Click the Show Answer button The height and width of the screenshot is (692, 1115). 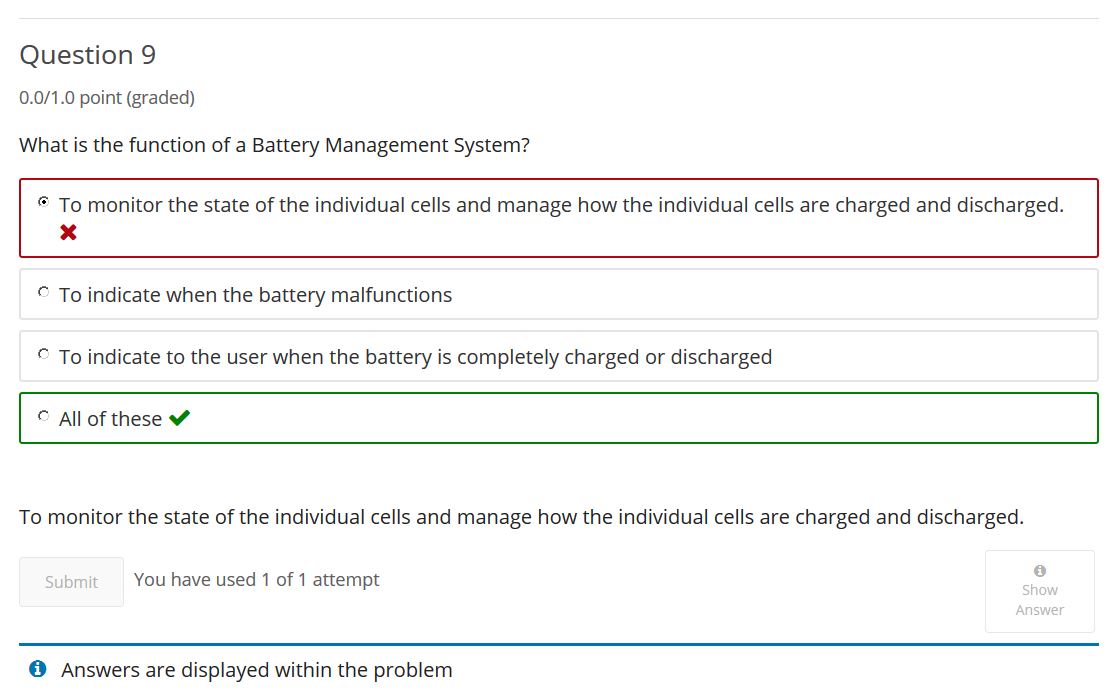coord(1040,591)
